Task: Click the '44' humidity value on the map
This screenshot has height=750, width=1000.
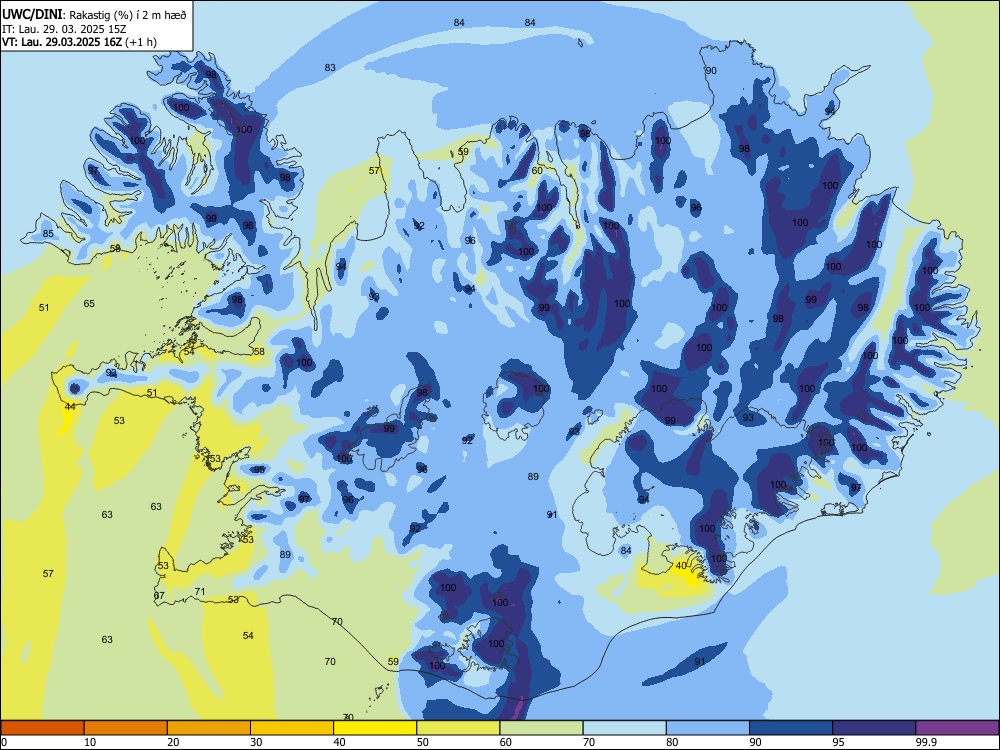Action: pyautogui.click(x=70, y=407)
